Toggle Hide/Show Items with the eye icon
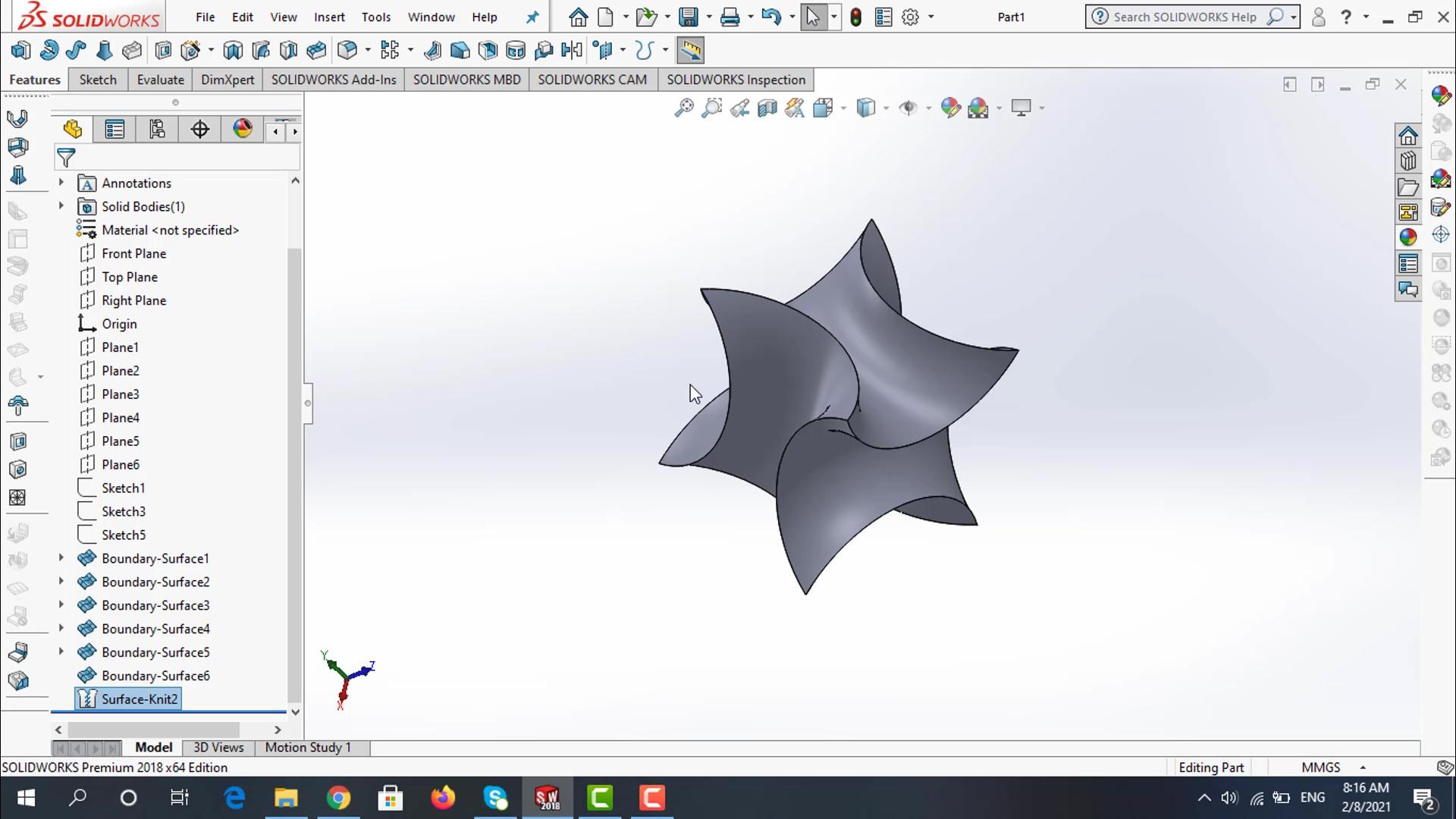This screenshot has height=819, width=1456. (910, 108)
